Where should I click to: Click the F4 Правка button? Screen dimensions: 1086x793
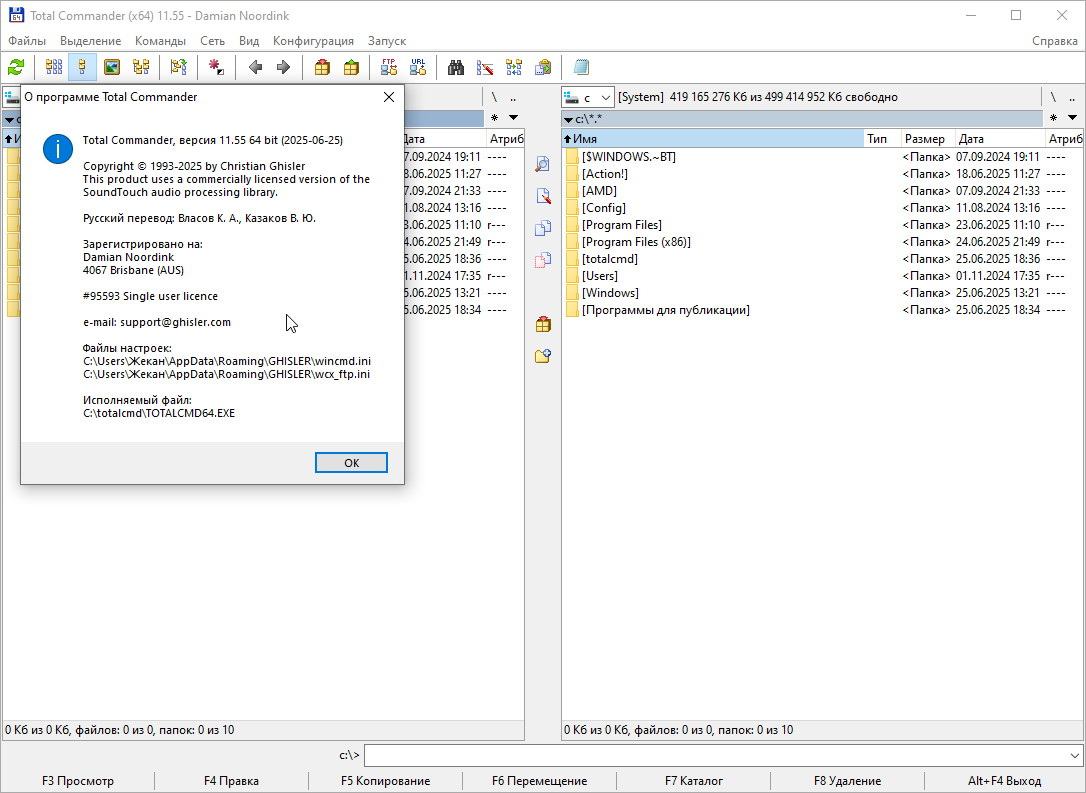point(231,781)
